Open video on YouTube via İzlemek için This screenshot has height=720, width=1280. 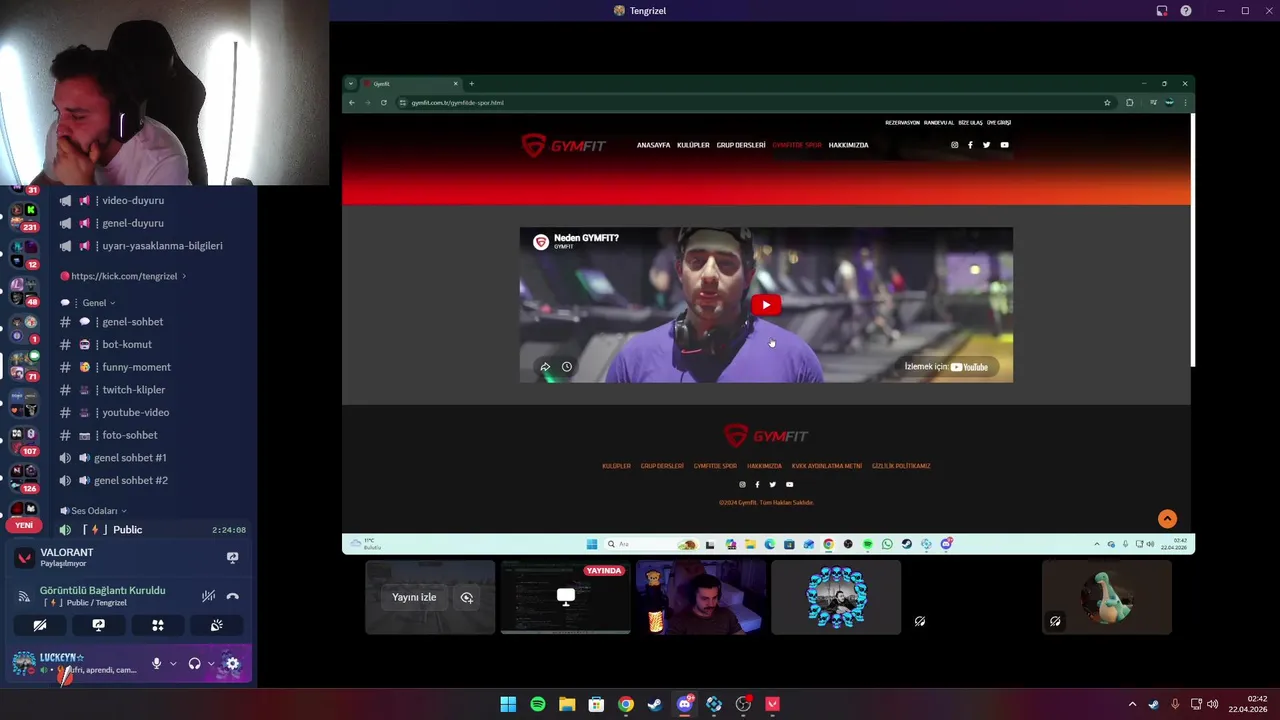946,367
